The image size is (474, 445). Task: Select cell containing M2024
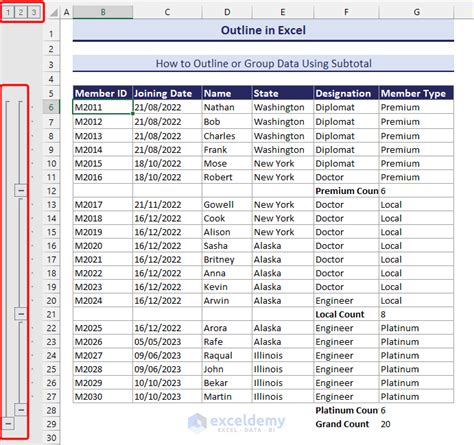click(x=103, y=301)
